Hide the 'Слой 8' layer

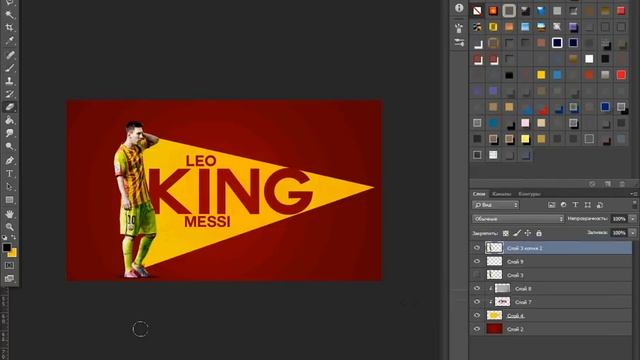[477, 288]
